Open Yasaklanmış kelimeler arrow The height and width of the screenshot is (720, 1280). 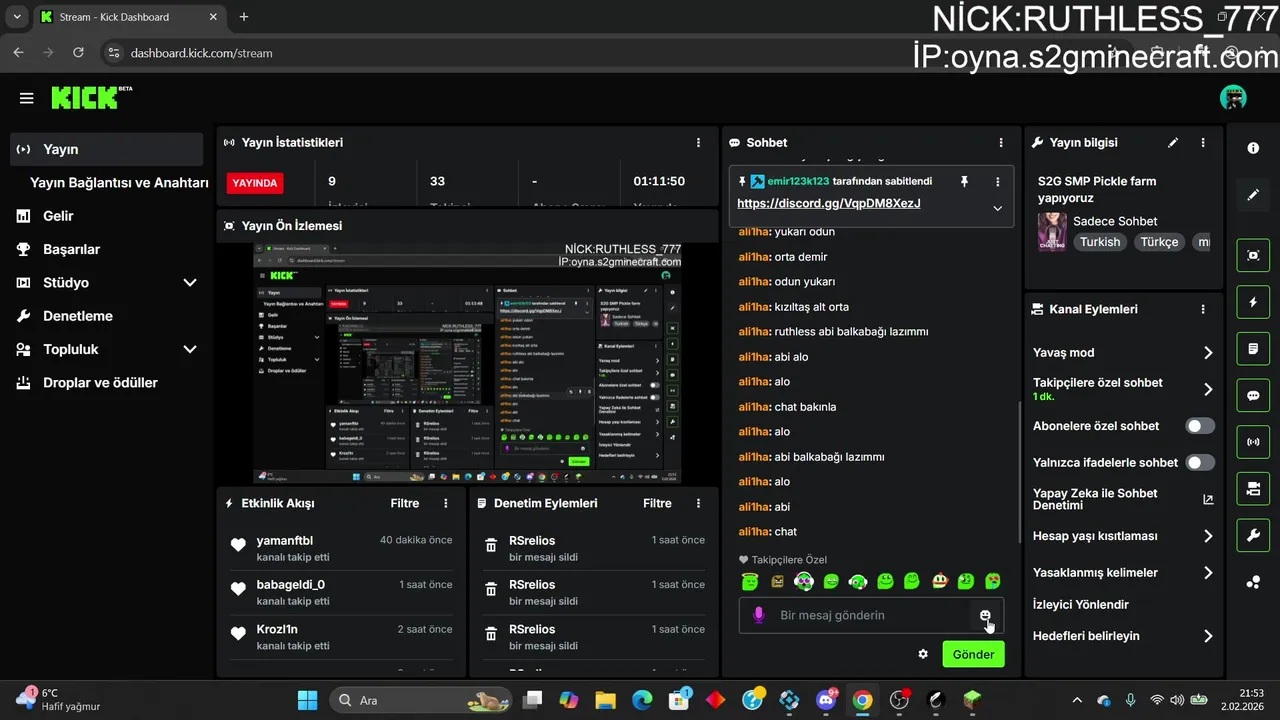point(1208,573)
